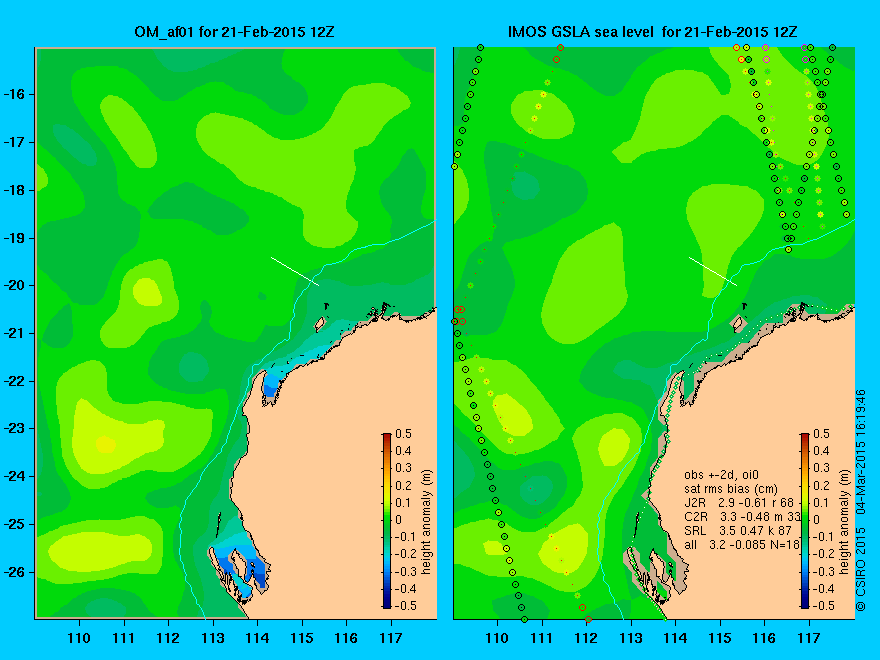Select the -18 latitude axis label
Viewport: 880px width, 660px height.
[x=13, y=190]
